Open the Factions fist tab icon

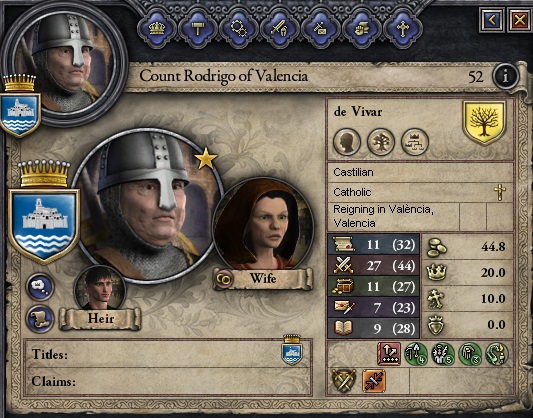click(362, 29)
